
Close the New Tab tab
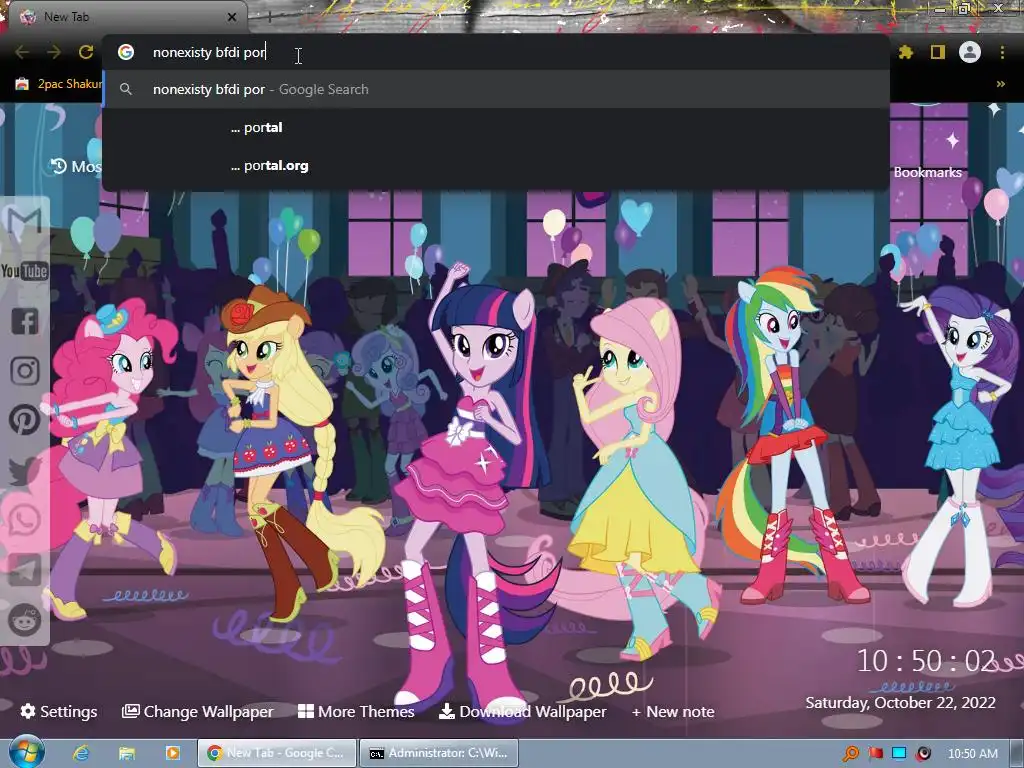[x=232, y=17]
